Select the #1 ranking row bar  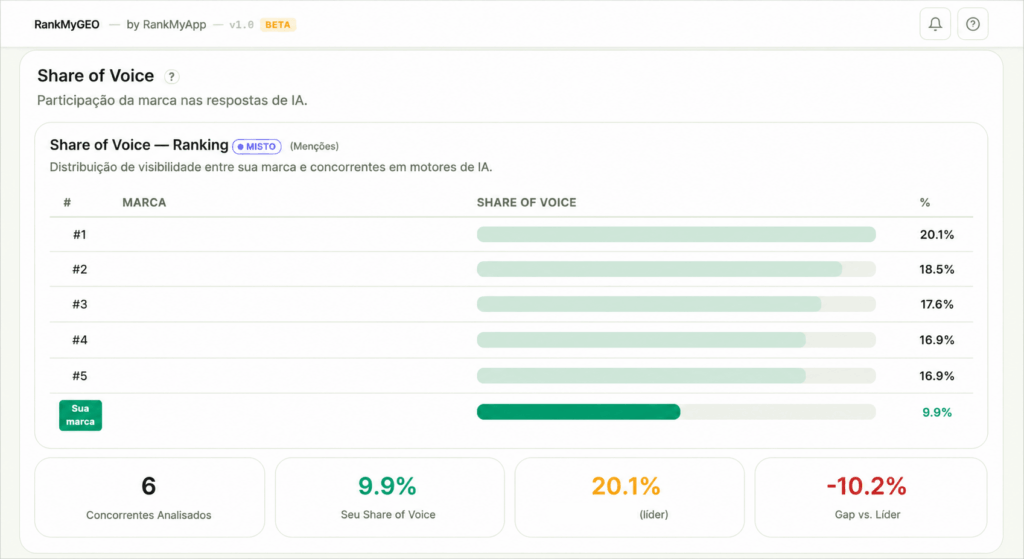click(676, 234)
